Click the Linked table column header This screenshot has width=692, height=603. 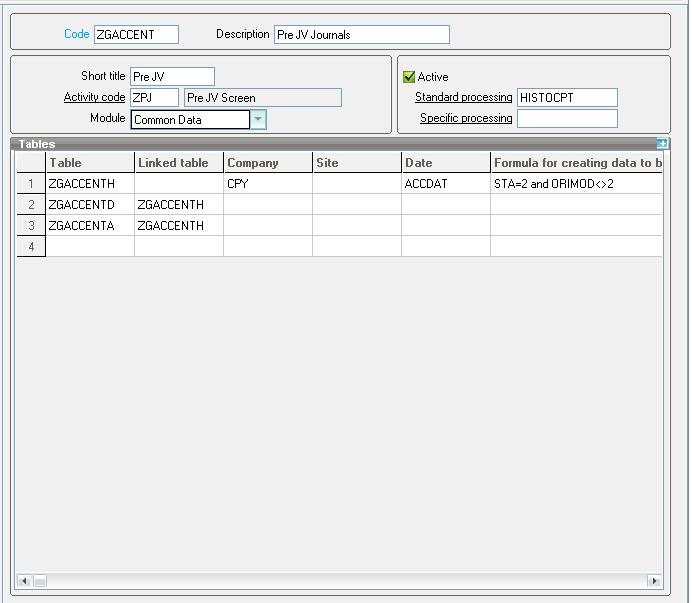click(179, 162)
